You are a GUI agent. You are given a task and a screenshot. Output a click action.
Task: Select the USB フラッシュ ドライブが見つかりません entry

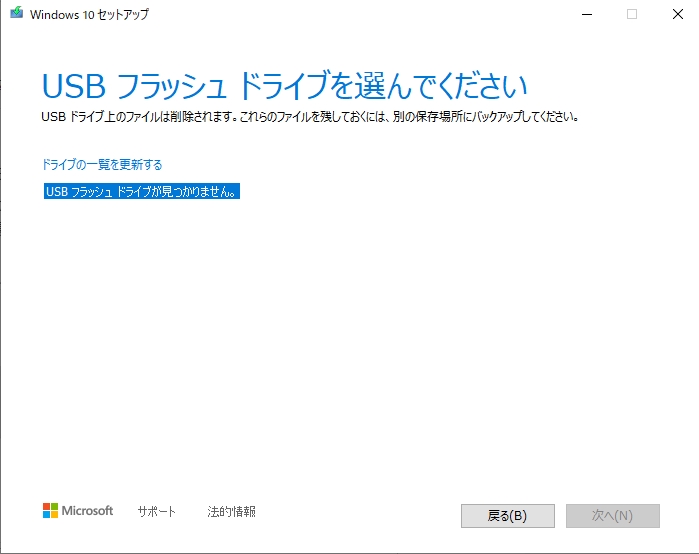point(142,191)
